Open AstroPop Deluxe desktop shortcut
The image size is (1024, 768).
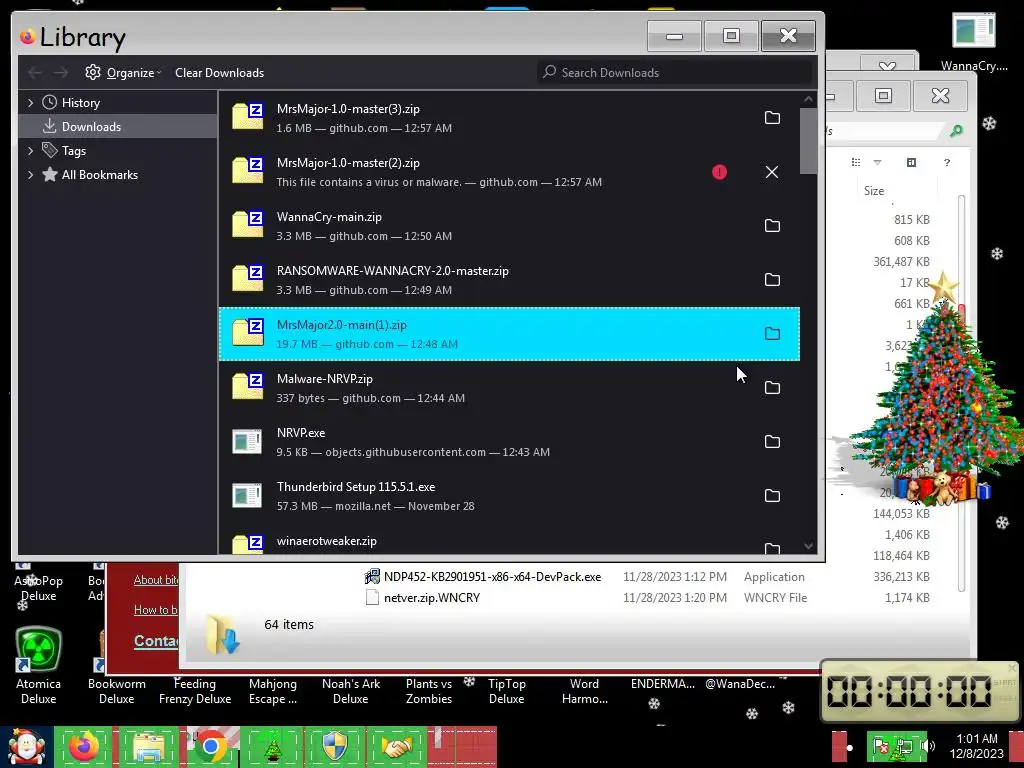(x=38, y=581)
